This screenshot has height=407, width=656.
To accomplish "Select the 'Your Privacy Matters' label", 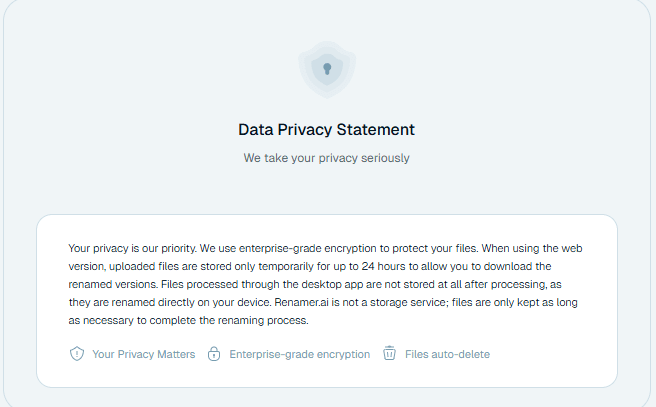I will [143, 354].
